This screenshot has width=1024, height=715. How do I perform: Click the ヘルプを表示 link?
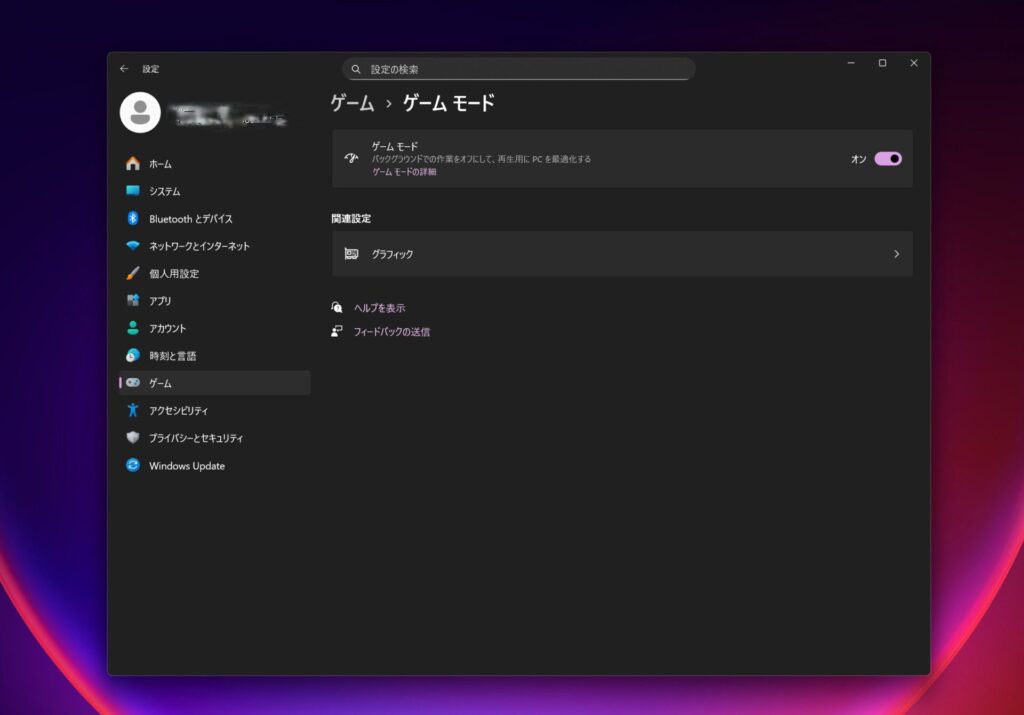point(379,308)
